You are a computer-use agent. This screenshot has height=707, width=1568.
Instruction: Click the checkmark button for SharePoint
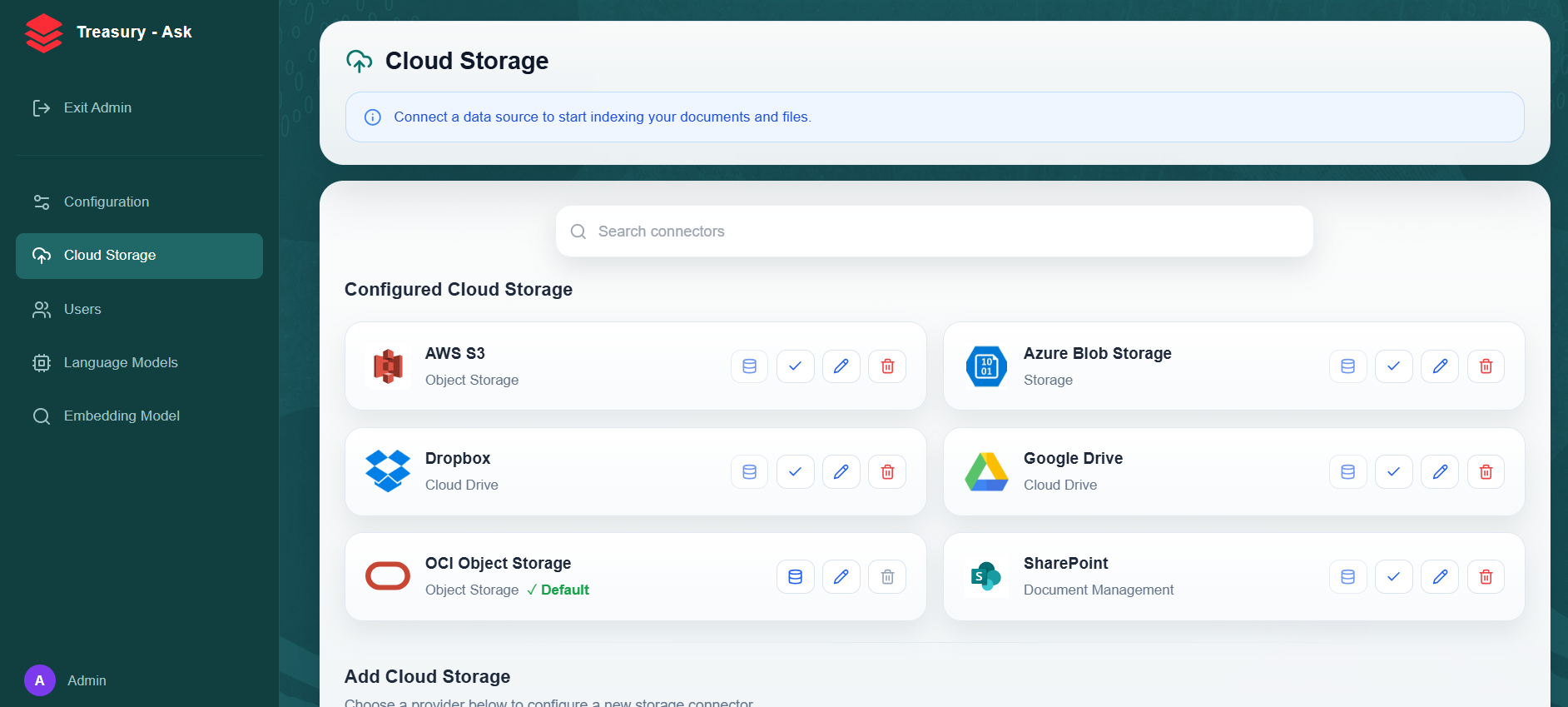1393,577
